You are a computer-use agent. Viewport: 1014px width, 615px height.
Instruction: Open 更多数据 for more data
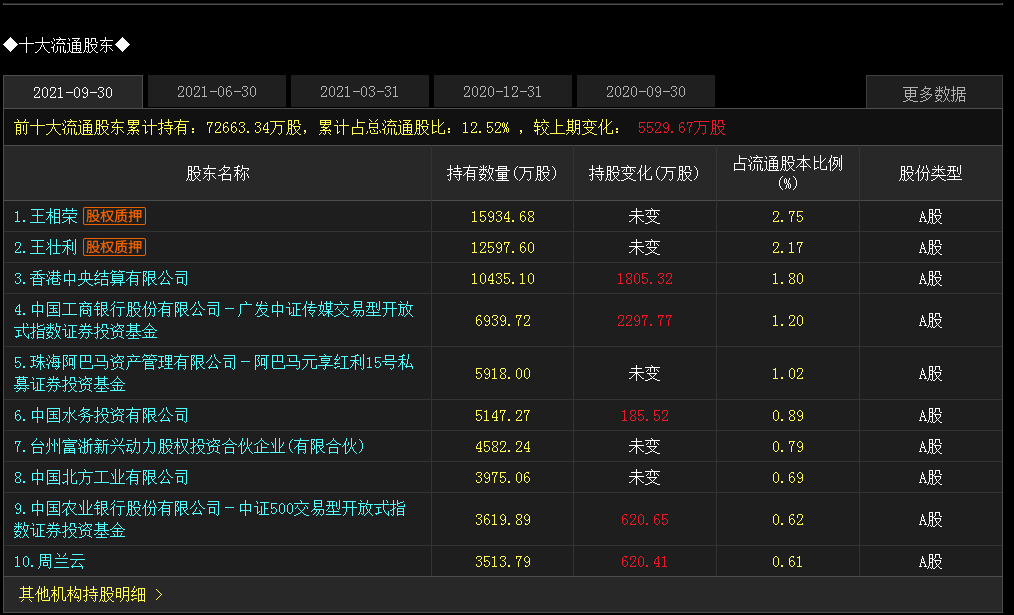pos(934,94)
